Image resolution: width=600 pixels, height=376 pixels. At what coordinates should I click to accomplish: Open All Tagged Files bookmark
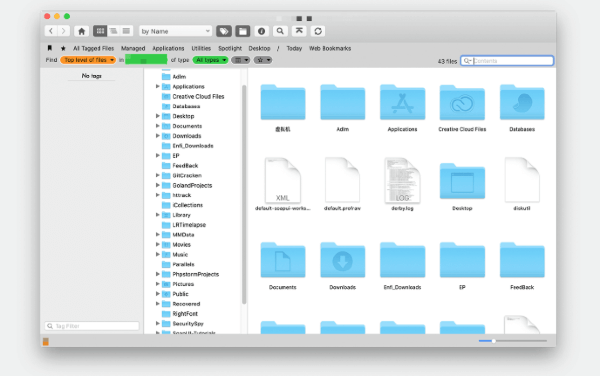[93, 48]
